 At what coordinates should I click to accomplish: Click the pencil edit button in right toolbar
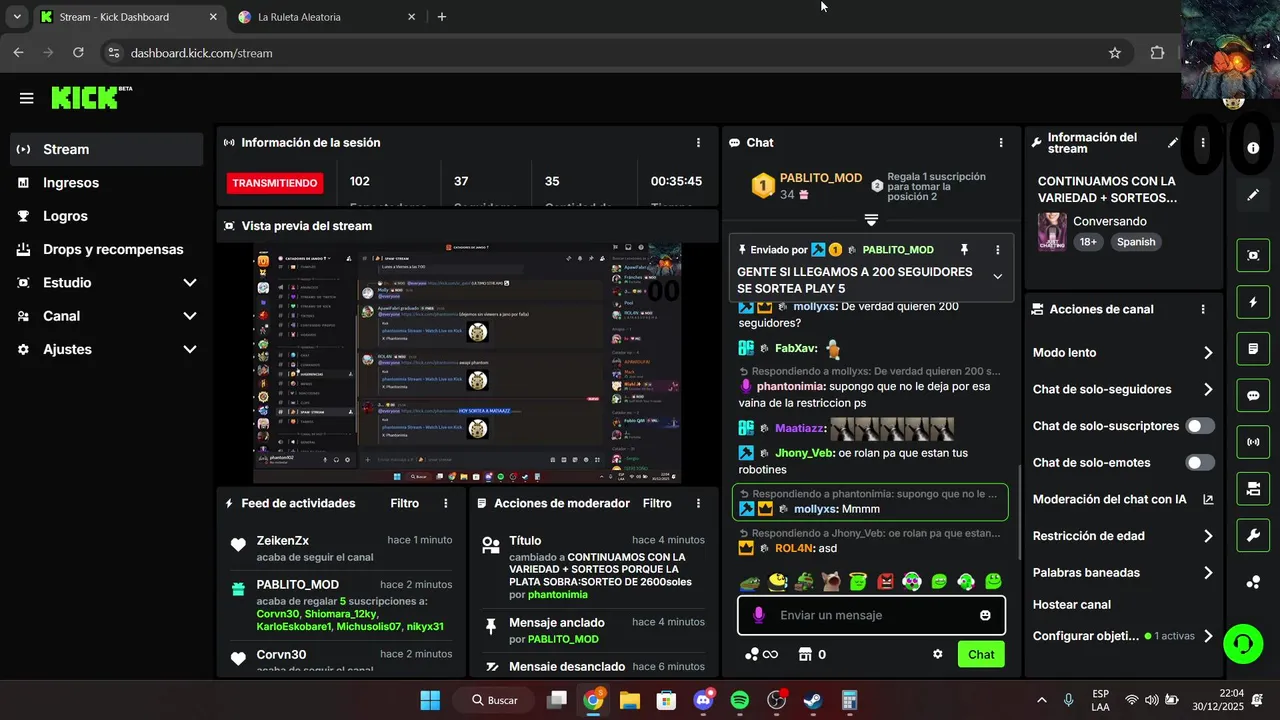point(1253,195)
